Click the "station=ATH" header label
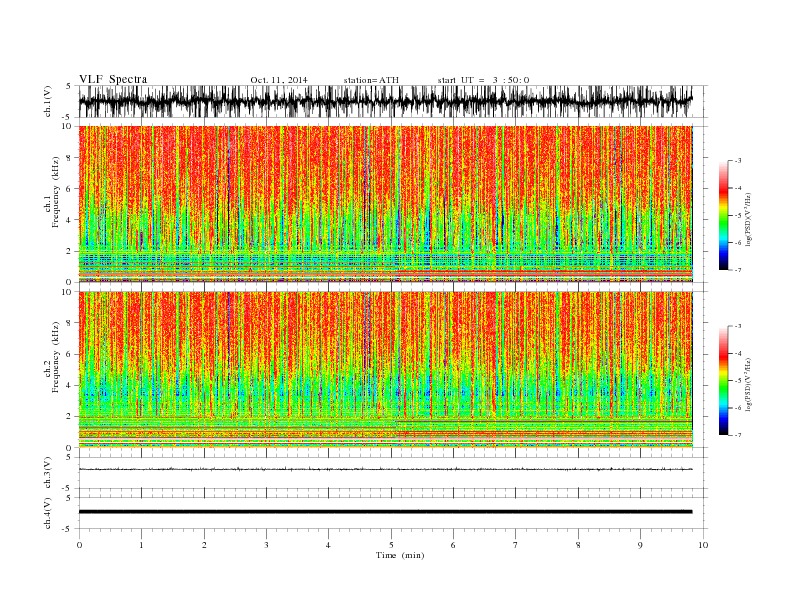The image size is (792, 612). coord(371,80)
